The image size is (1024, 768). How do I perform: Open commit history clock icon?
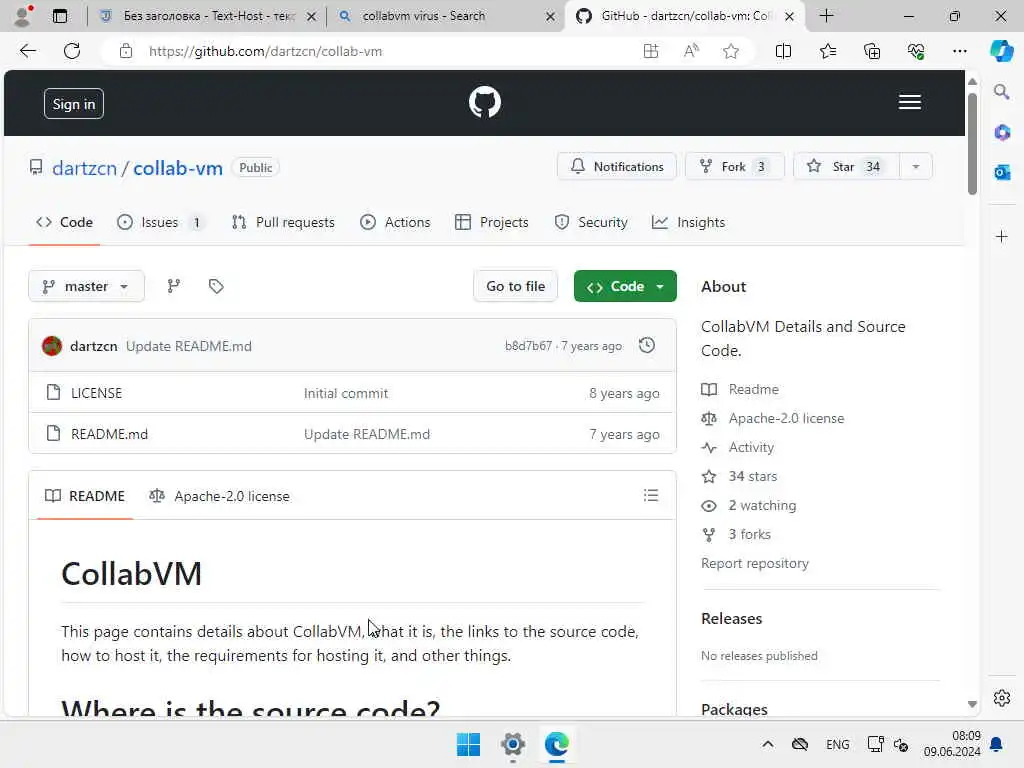647,345
